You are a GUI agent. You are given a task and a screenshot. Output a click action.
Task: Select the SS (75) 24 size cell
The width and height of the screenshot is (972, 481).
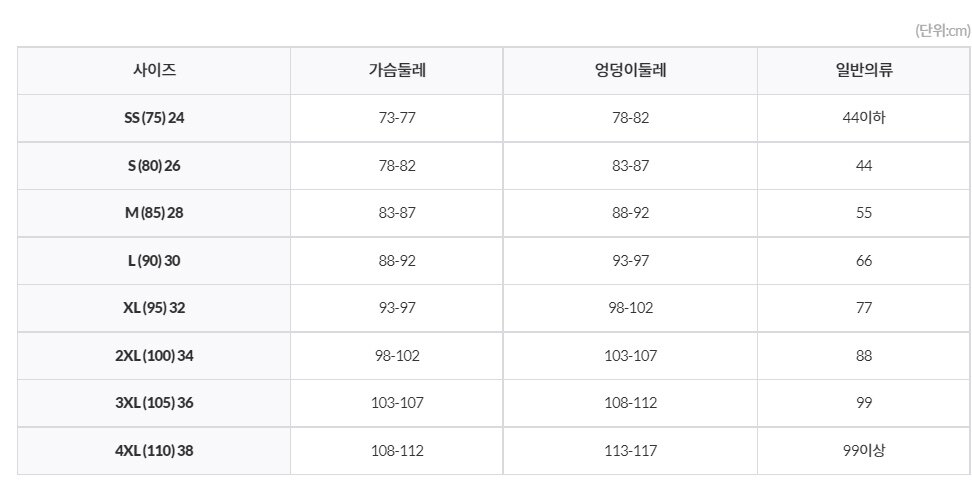[x=154, y=118]
